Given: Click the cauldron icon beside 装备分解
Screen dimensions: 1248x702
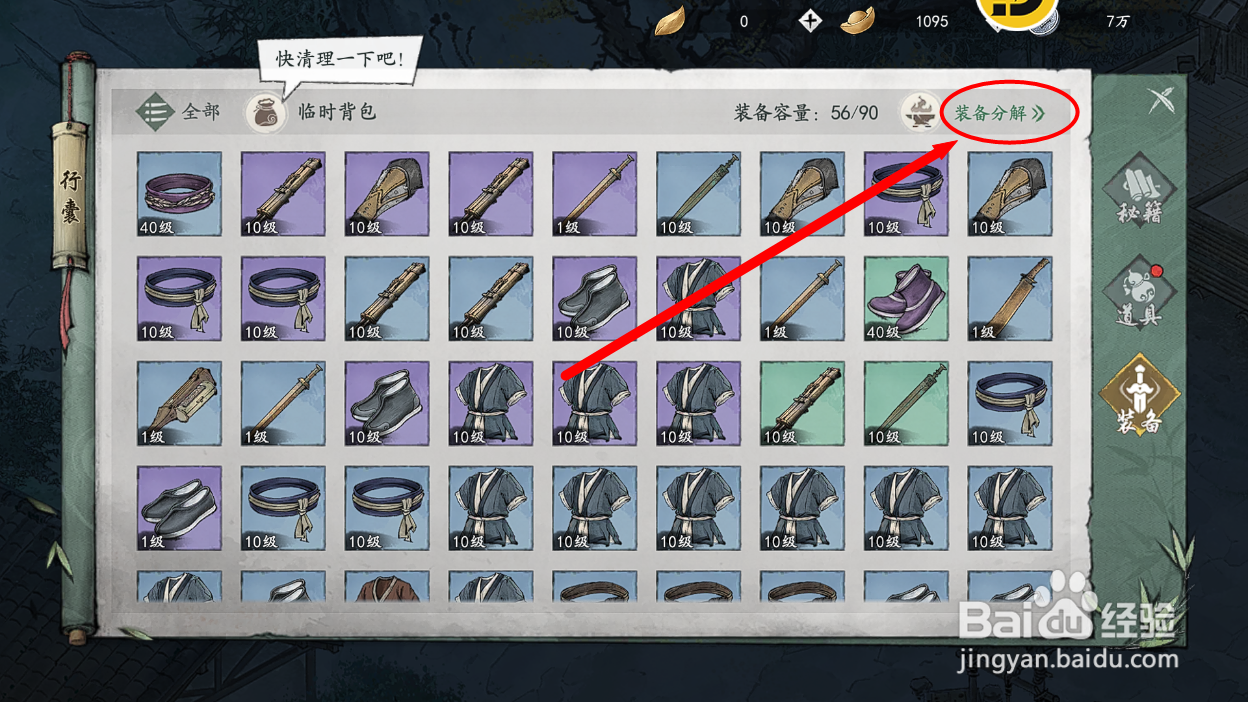Looking at the screenshot, I should click(x=919, y=112).
